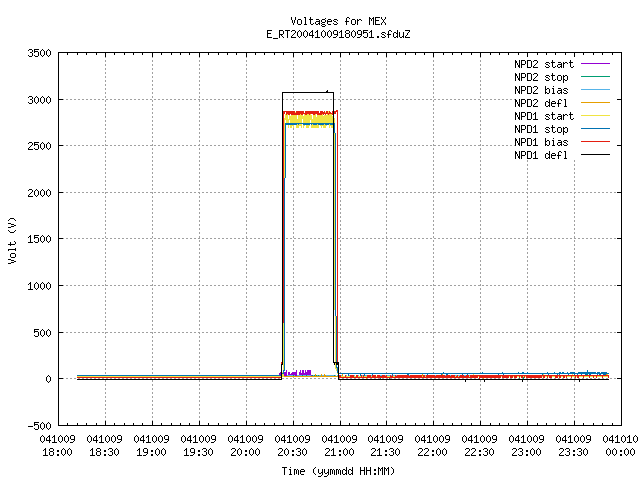Screen dimensions: 640x480
Task: Click the 'NPD2 defl' legend label
Action: (541, 103)
